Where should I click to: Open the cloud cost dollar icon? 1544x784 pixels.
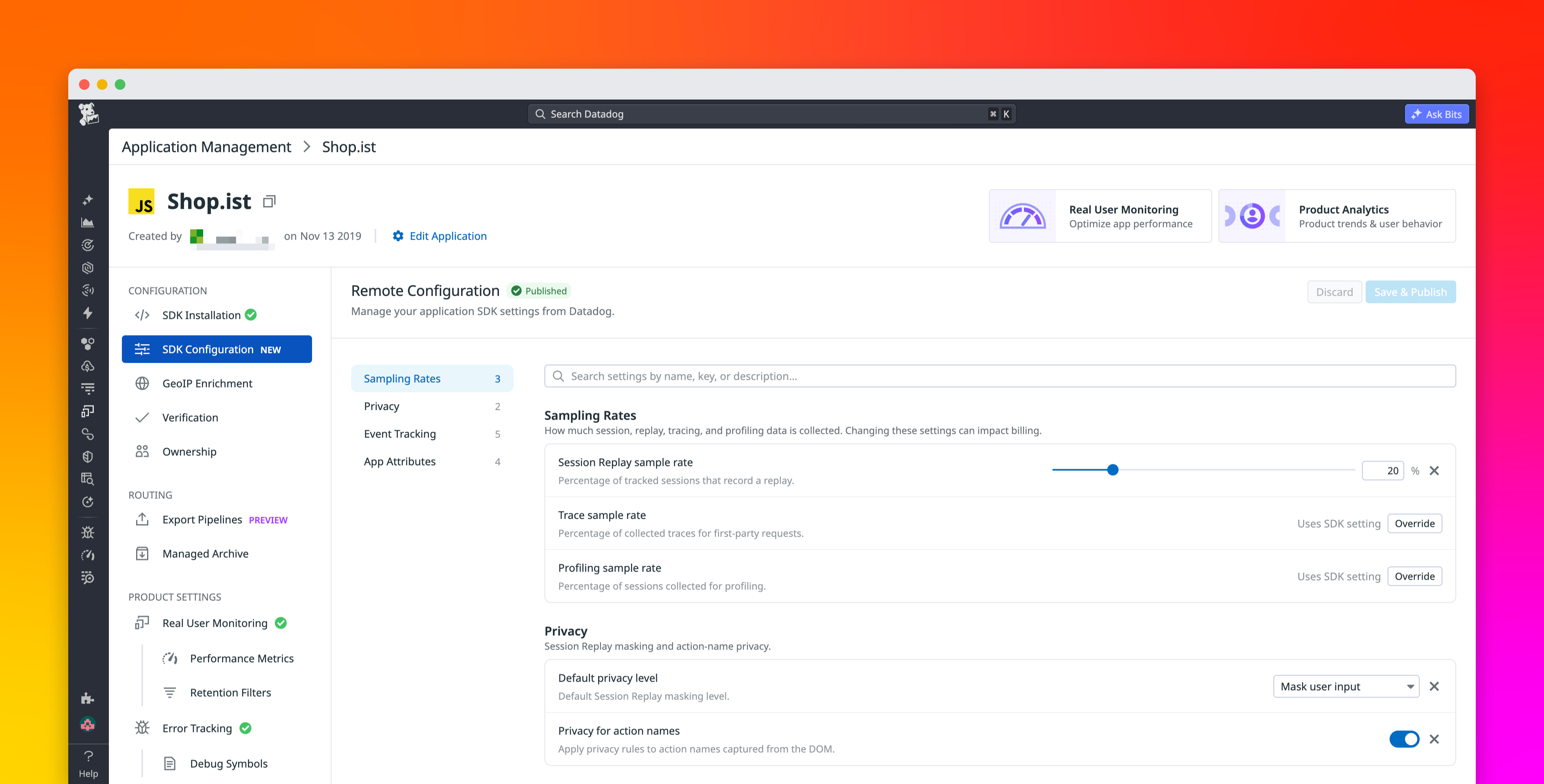pos(87,366)
